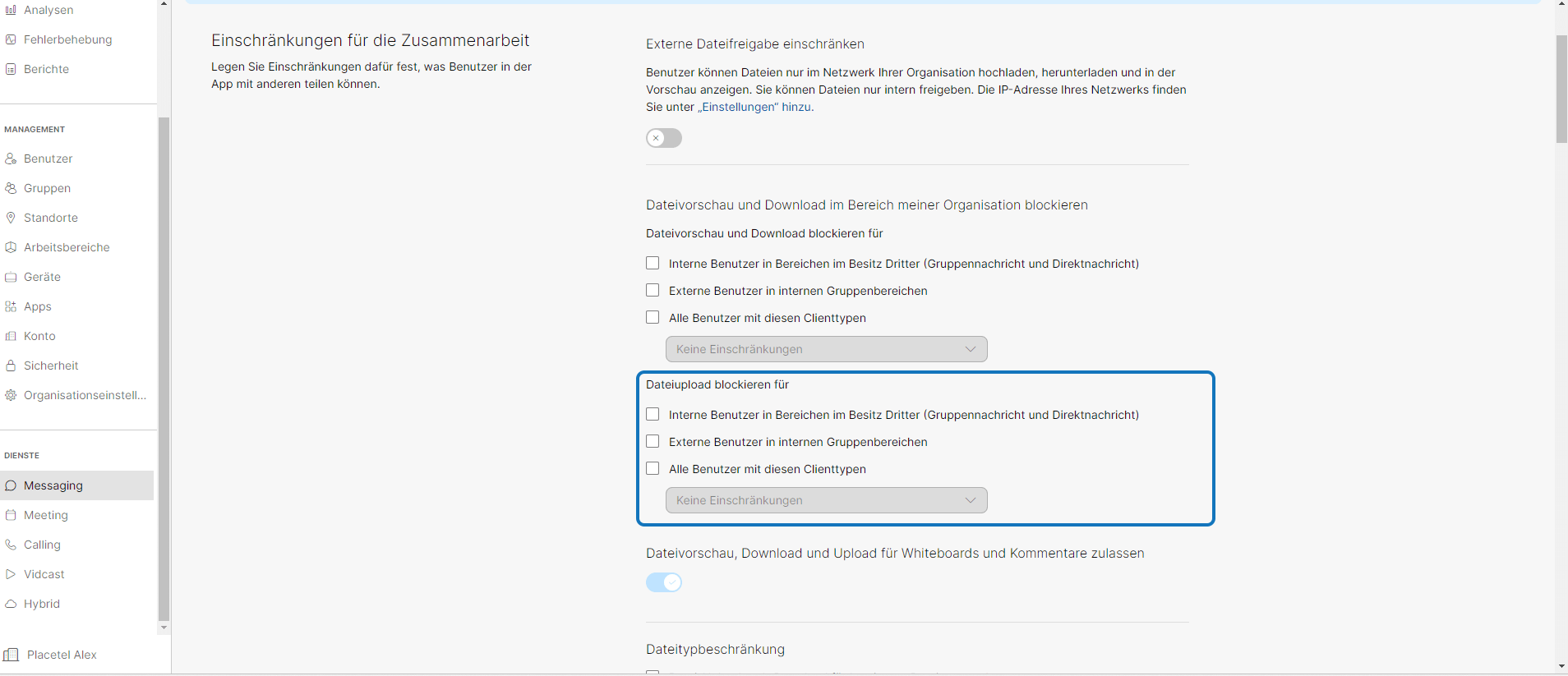Click the Sicherheit lock icon

click(11, 366)
